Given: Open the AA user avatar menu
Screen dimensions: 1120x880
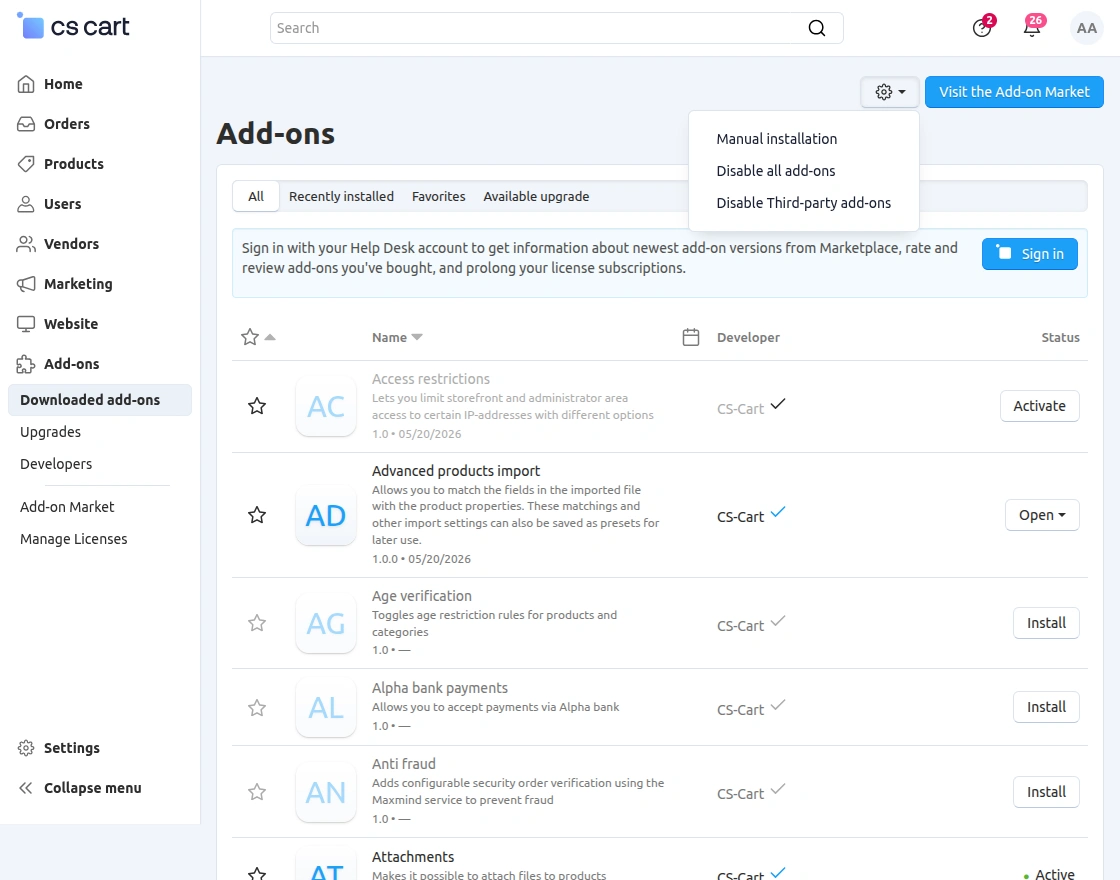Looking at the screenshot, I should click(1086, 28).
